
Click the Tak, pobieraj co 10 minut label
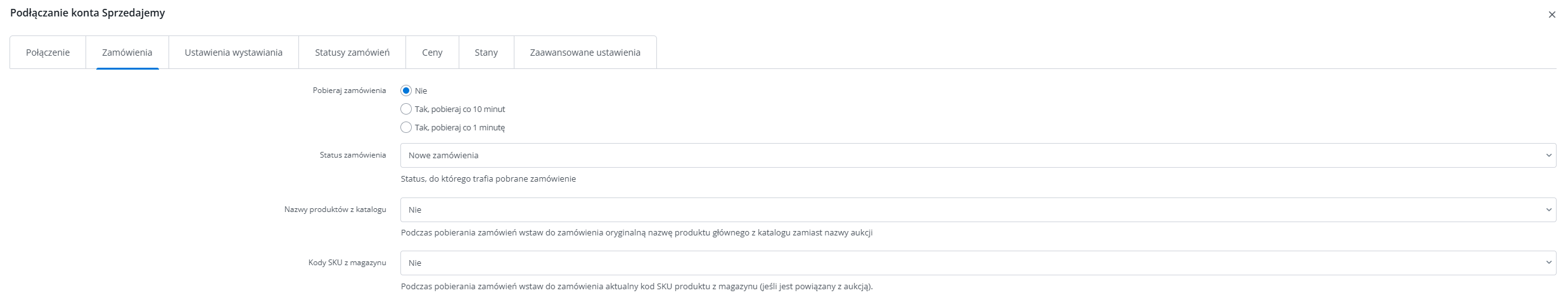(460, 109)
